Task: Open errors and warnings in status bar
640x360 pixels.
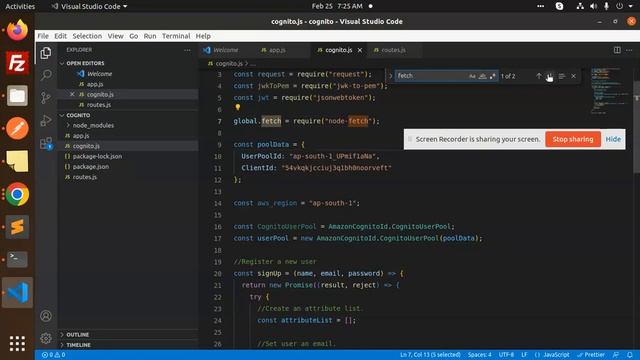Action: pyautogui.click(x=53, y=355)
